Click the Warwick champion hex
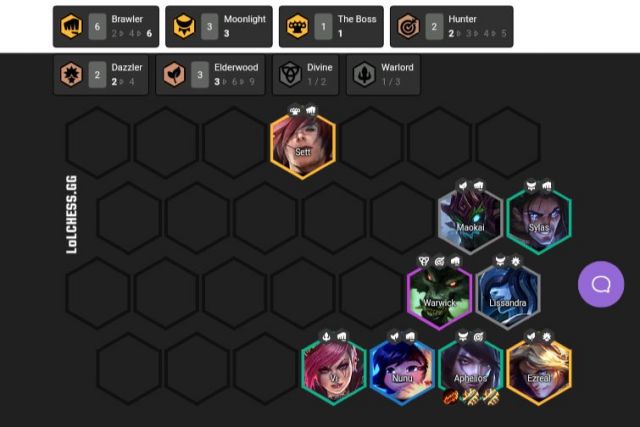 point(440,297)
